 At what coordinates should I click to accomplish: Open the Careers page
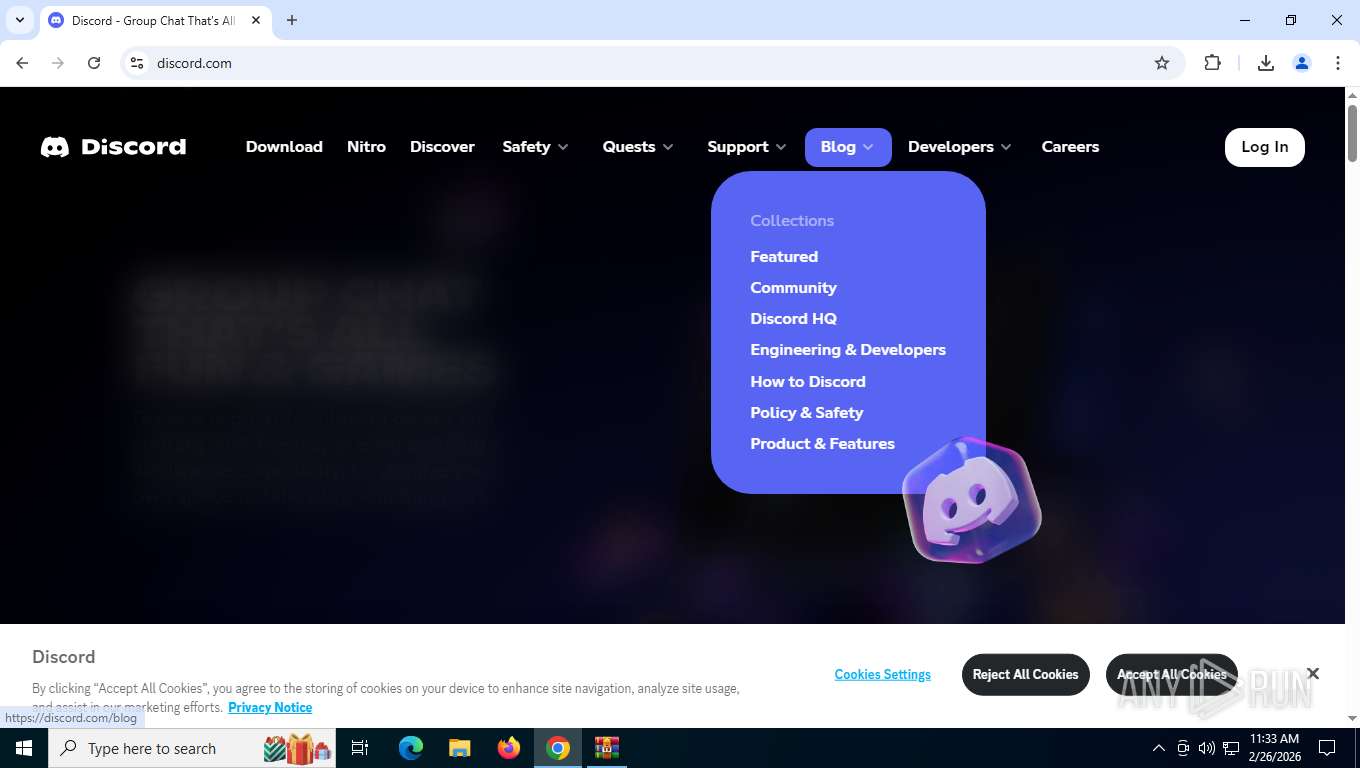[1070, 147]
